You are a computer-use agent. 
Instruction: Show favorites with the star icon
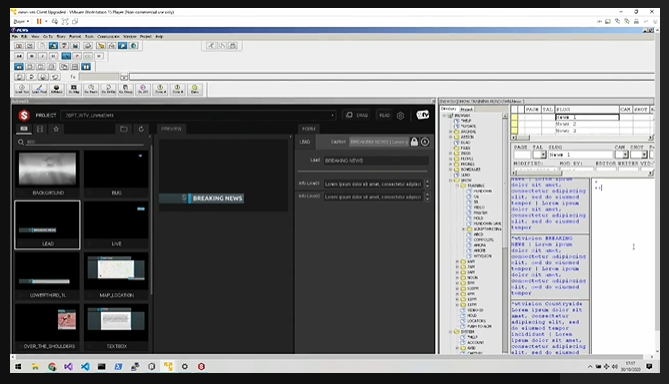56,129
